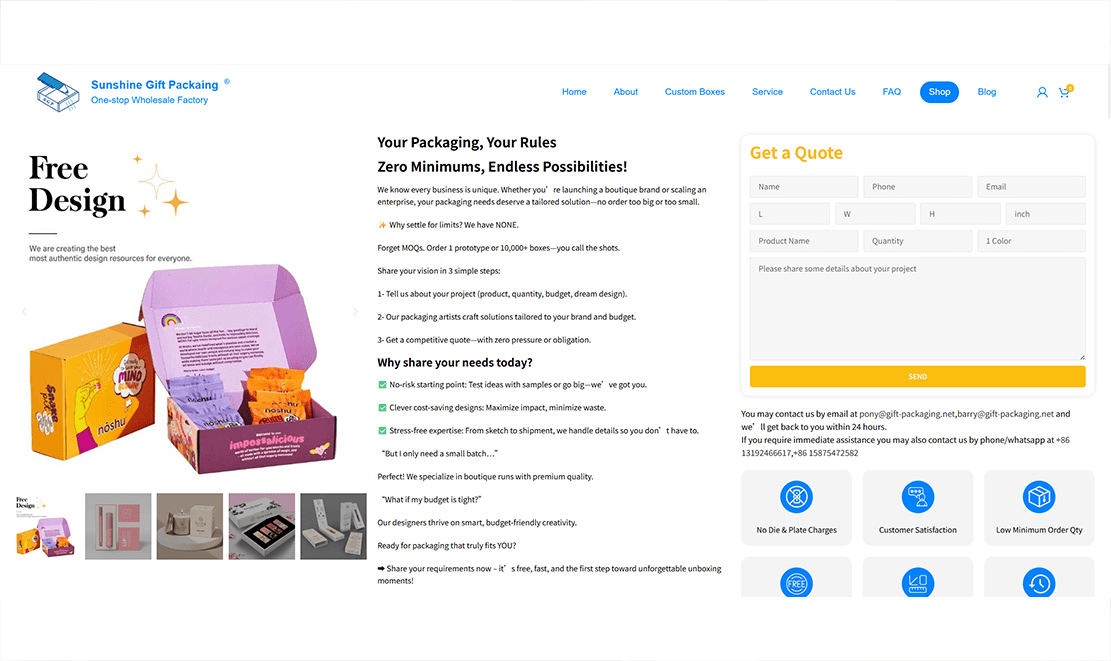Open the 1 Color dropdown
1111x661 pixels.
point(1031,241)
